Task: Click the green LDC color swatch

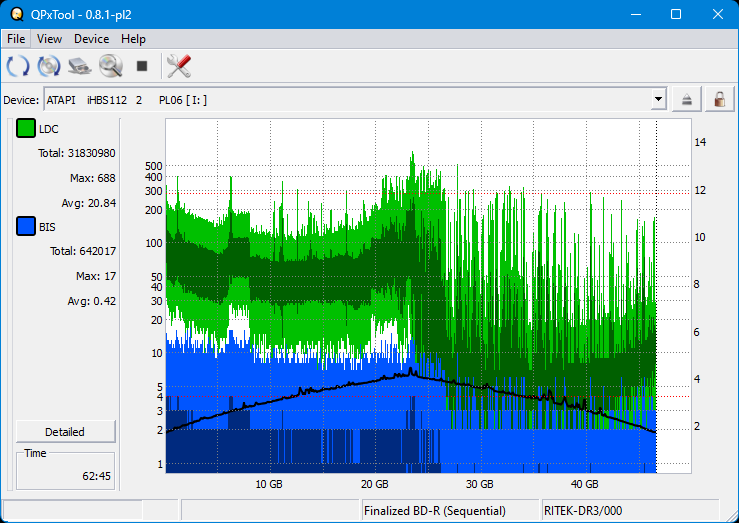Action: coord(26,129)
